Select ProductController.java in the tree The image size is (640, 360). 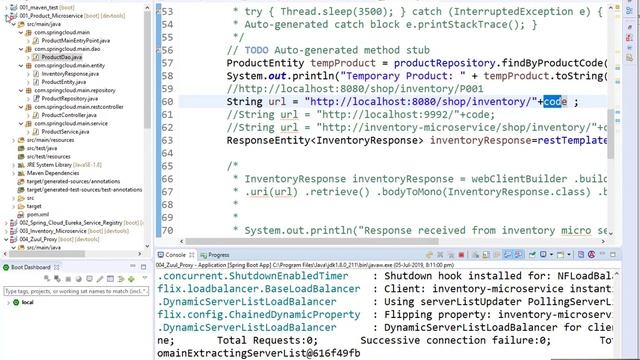[x=69, y=115]
